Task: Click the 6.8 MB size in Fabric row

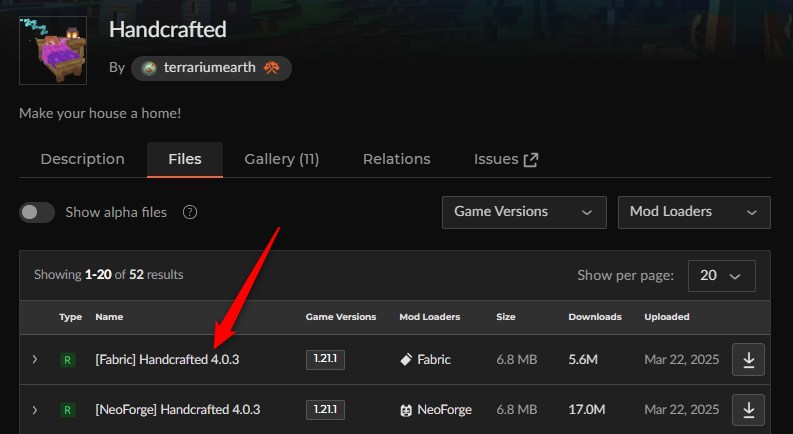Action: [x=516, y=360]
